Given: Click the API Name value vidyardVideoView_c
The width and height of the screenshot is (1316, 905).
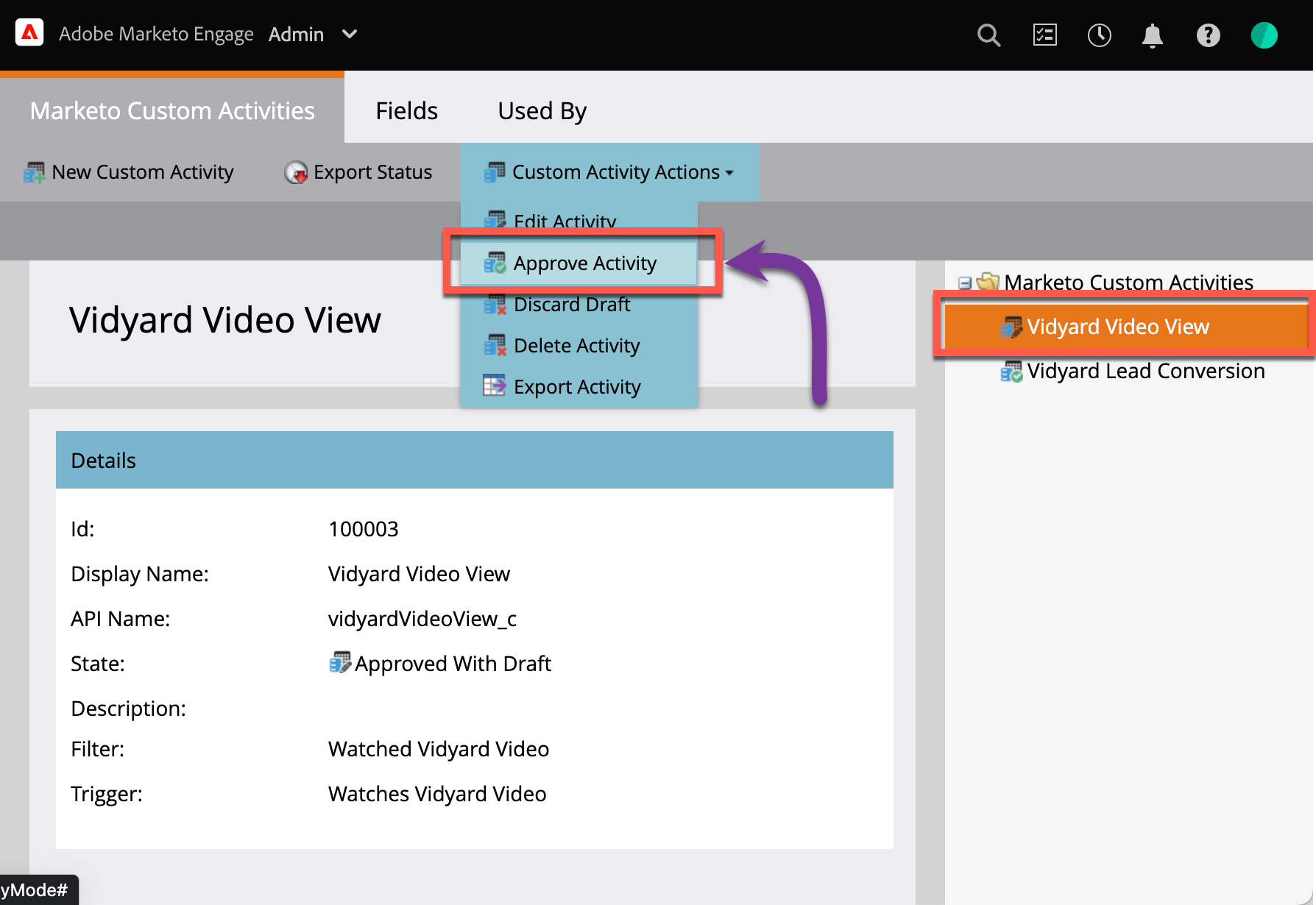Looking at the screenshot, I should tap(422, 619).
